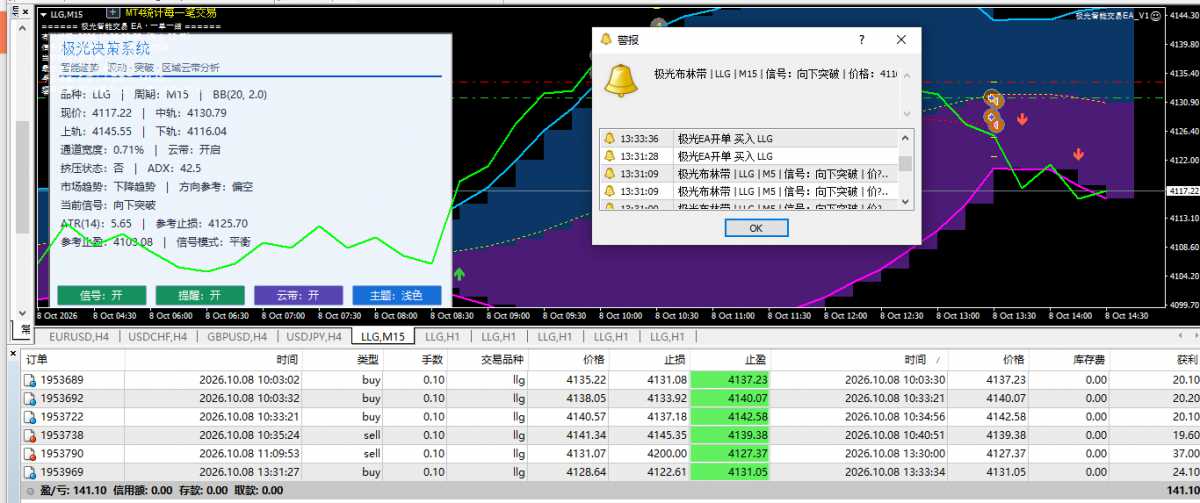The width and height of the screenshot is (1200, 503).
Task: Click the green take-profit cell 4131.05
Action: pyautogui.click(x=731, y=471)
